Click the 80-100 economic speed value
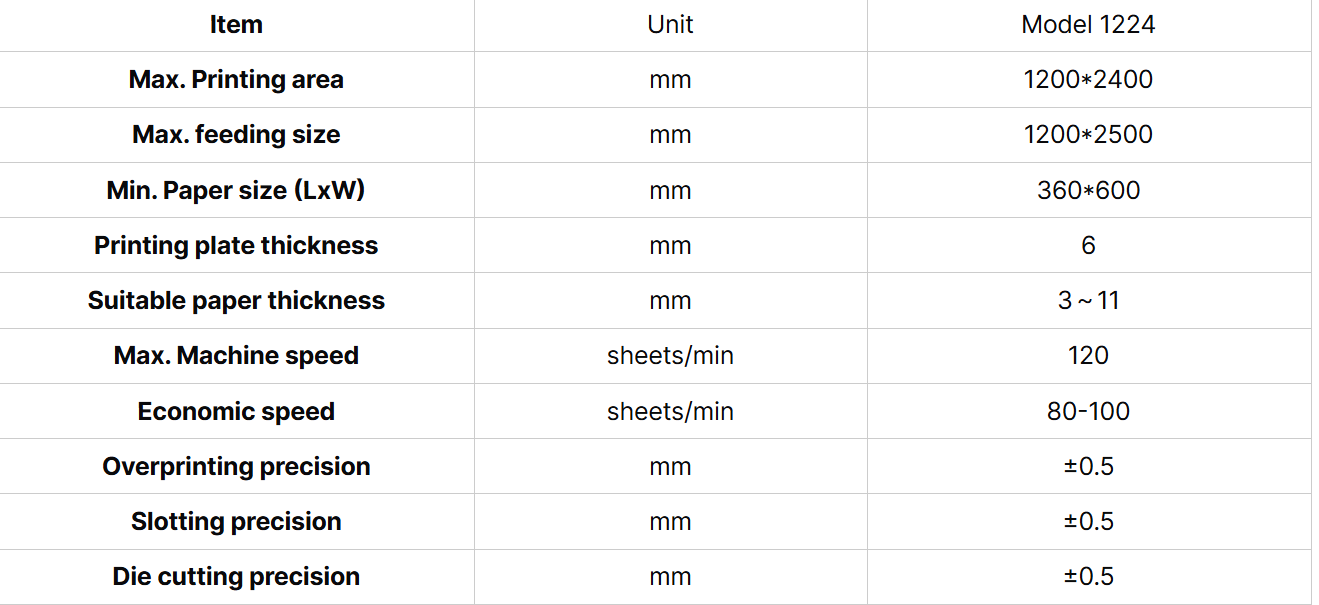The width and height of the screenshot is (1319, 605). point(1088,411)
